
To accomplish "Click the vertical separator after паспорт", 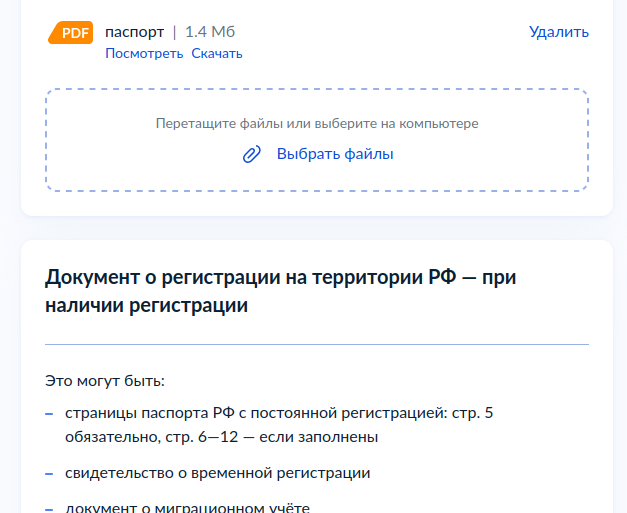I will (x=174, y=32).
